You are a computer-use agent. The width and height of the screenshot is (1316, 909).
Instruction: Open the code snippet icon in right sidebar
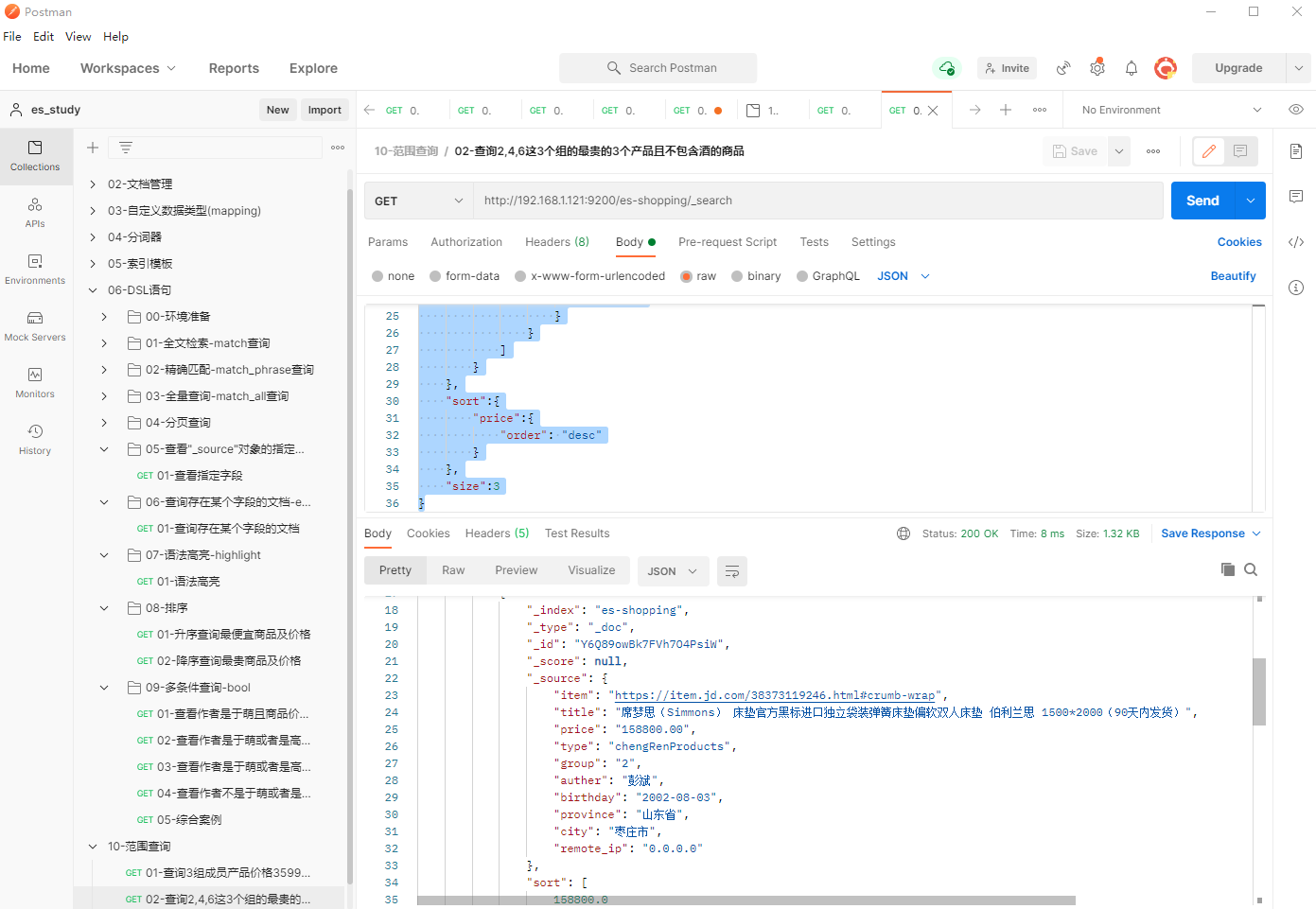tap(1295, 242)
